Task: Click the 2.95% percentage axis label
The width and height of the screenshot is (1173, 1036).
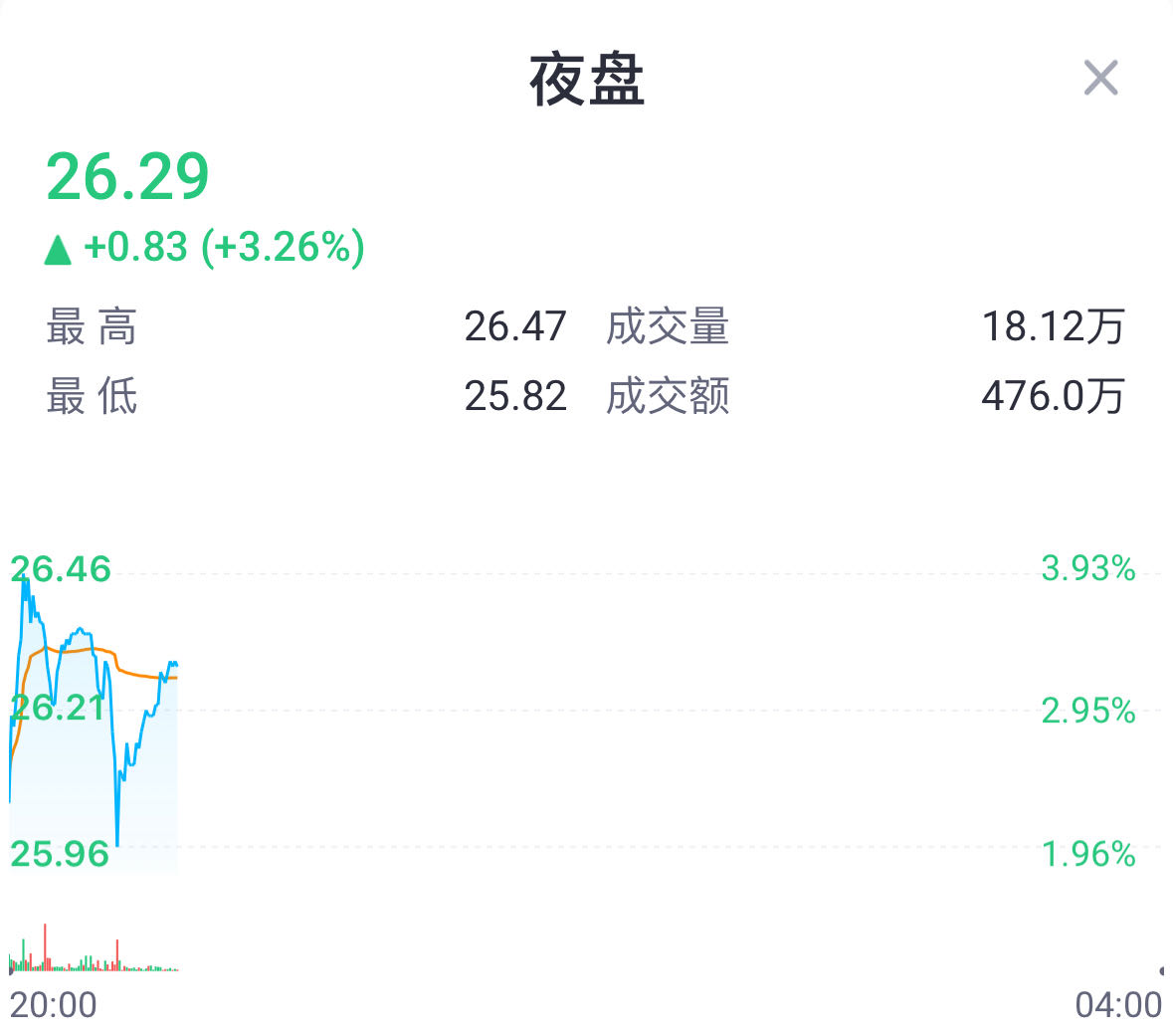Action: [x=1087, y=712]
